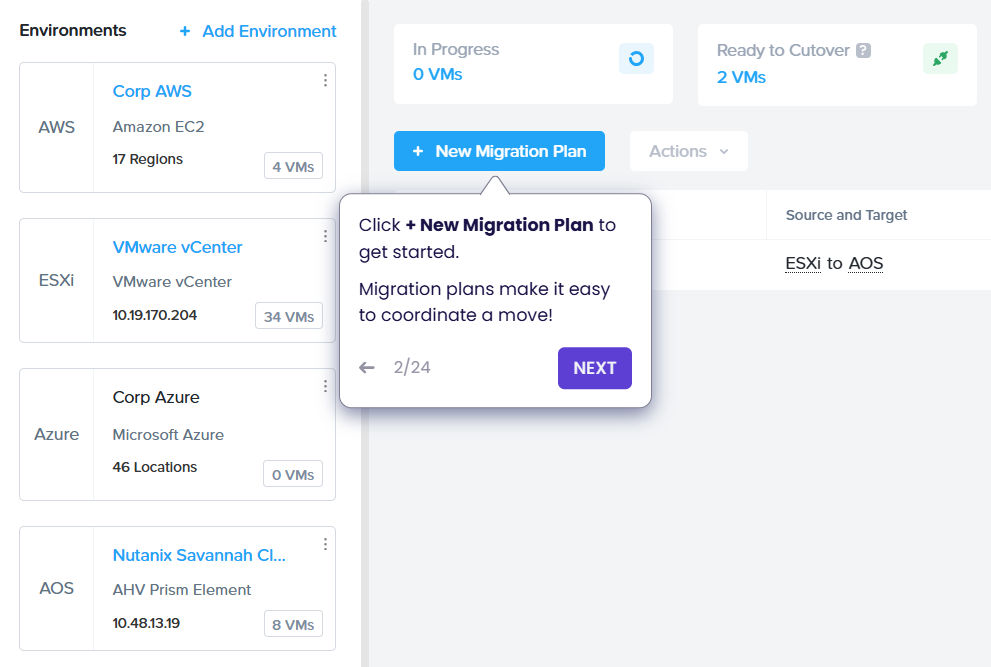Viewport: 991px width, 667px height.
Task: Create a New Migration Plan
Action: (x=499, y=152)
